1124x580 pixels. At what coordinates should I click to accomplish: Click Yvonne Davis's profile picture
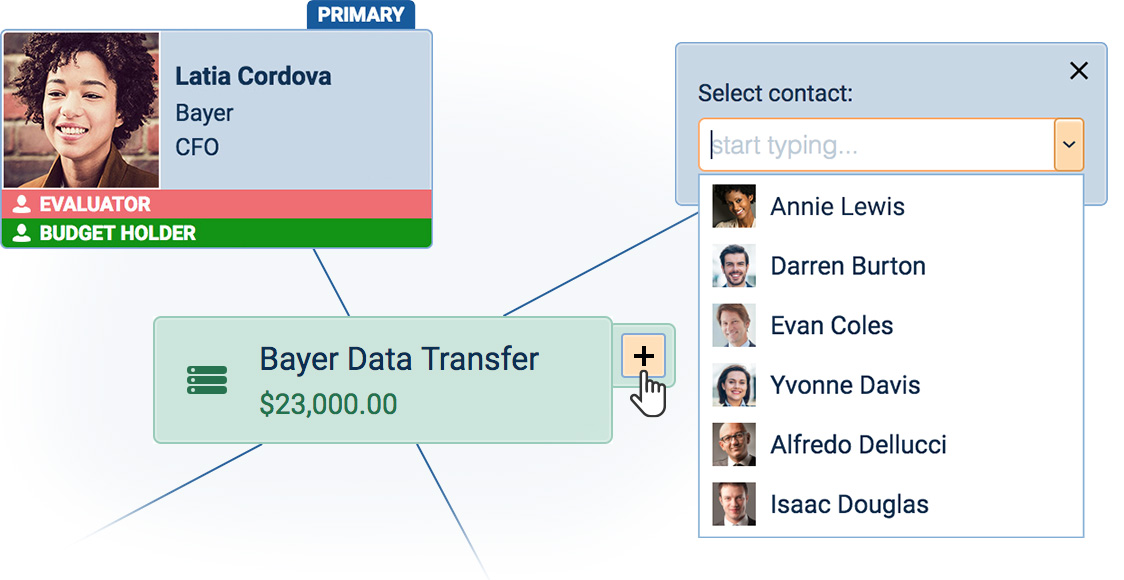[x=734, y=384]
